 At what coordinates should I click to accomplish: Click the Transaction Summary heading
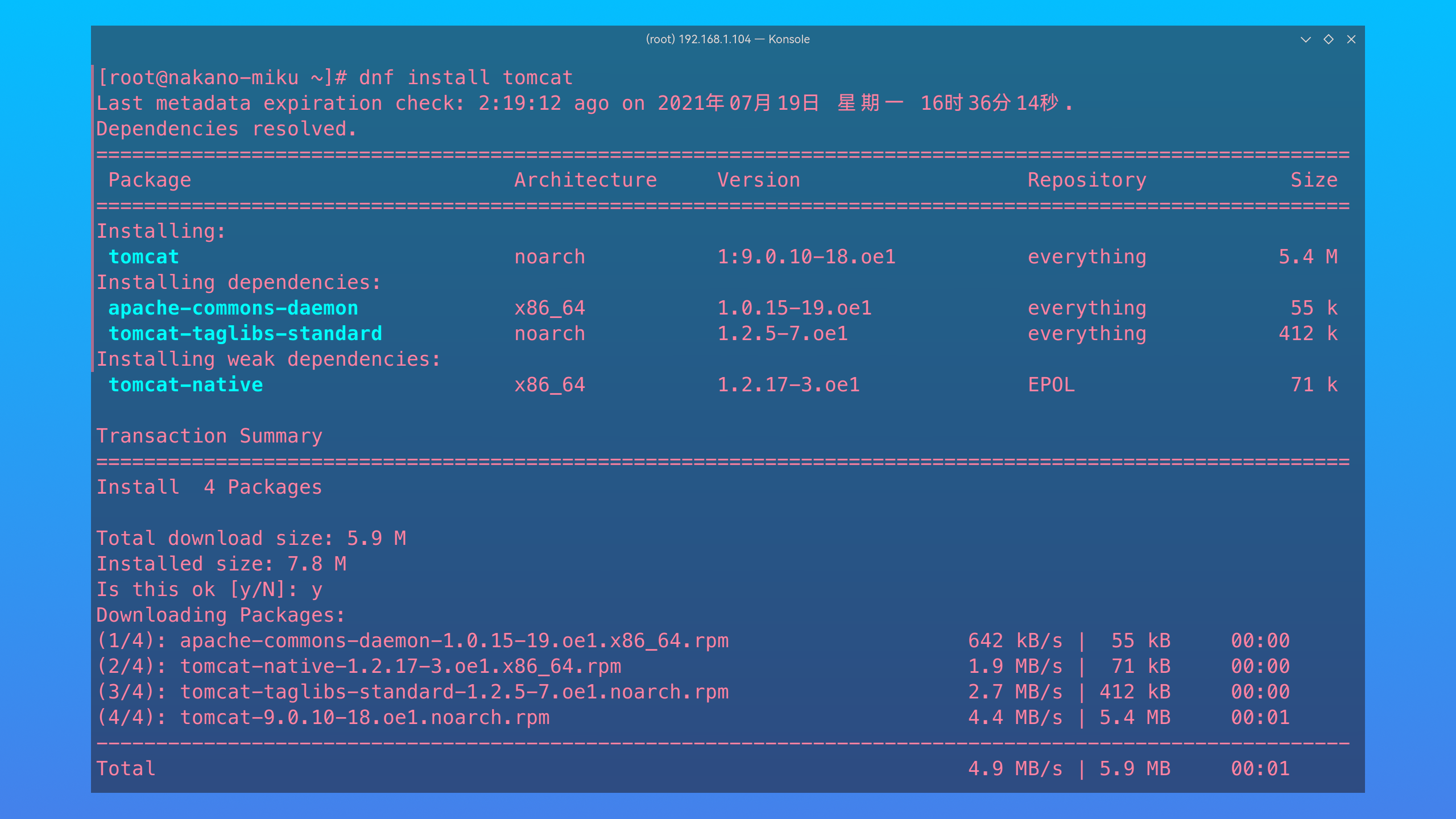209,436
